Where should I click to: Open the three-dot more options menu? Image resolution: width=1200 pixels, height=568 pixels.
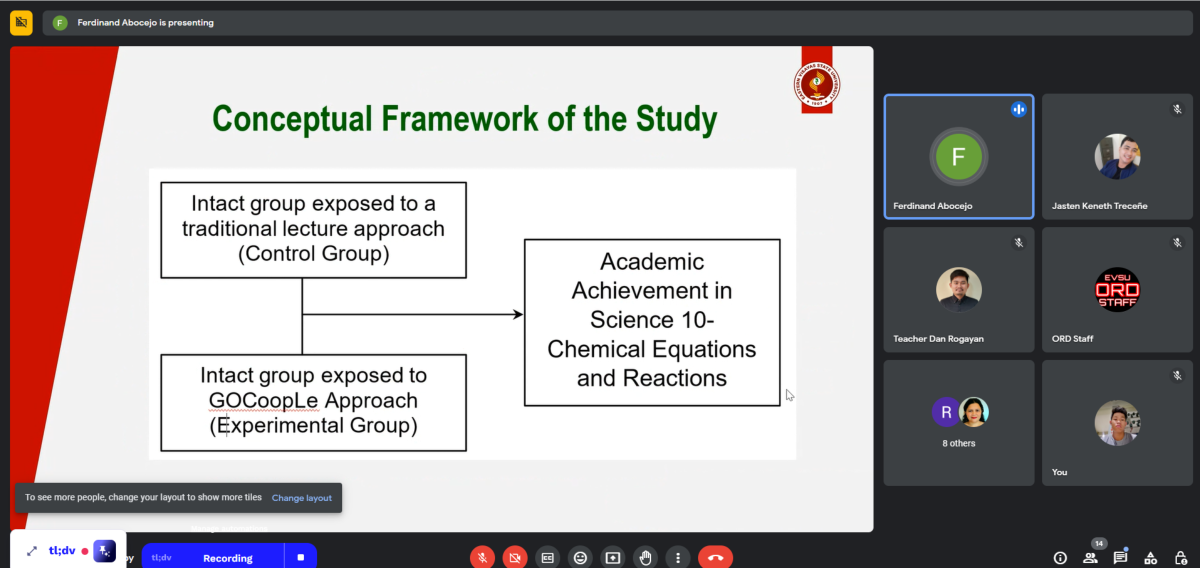pos(678,557)
